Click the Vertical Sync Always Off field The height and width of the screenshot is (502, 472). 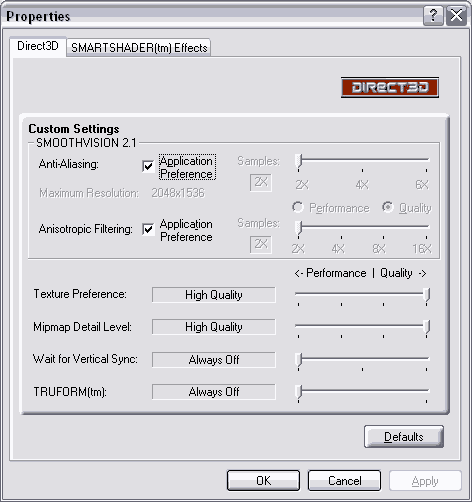[x=214, y=360]
